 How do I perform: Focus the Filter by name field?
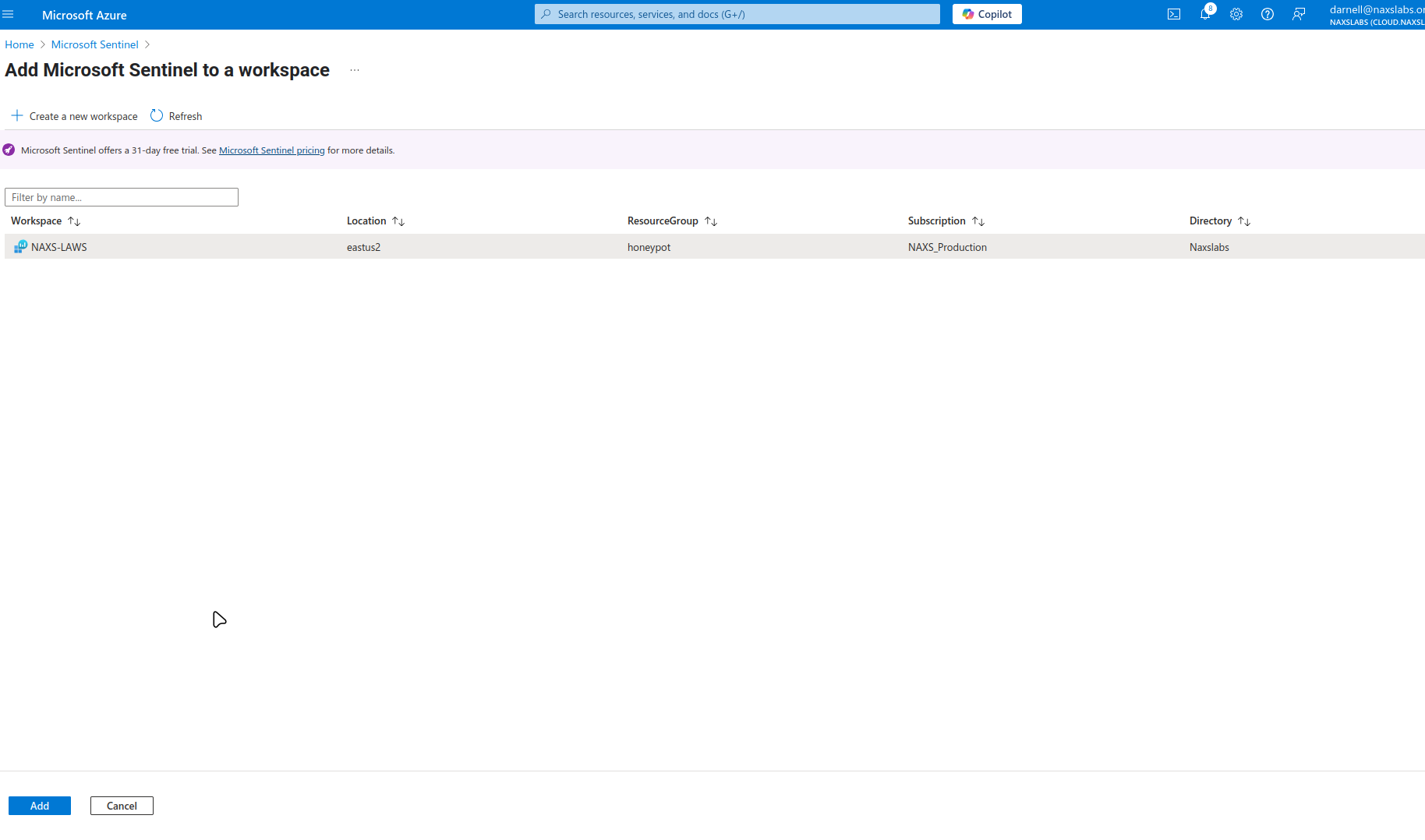point(122,197)
